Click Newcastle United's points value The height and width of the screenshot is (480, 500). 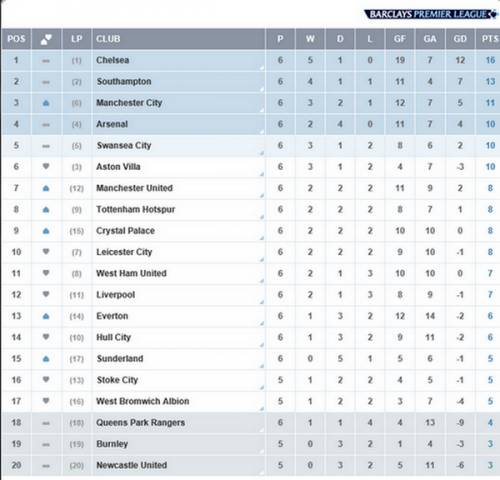coord(490,465)
